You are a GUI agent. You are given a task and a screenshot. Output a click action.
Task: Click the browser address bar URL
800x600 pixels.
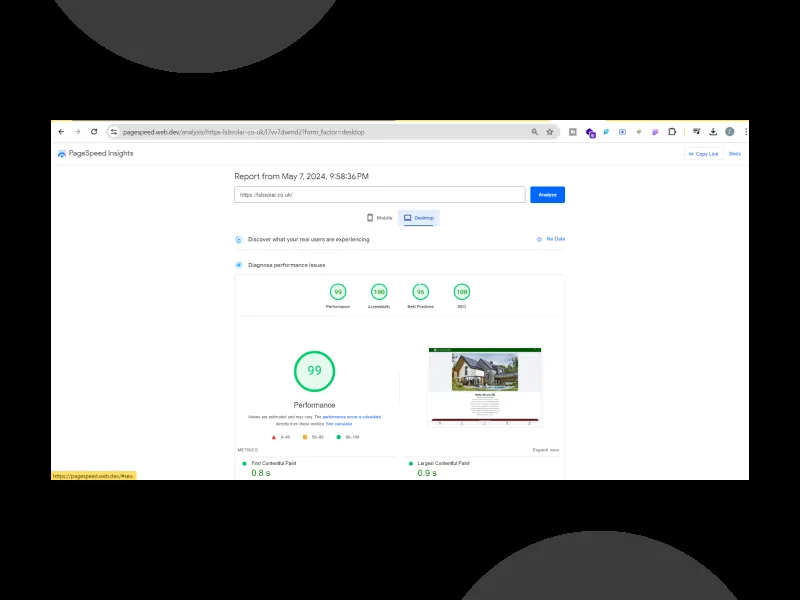point(244,132)
